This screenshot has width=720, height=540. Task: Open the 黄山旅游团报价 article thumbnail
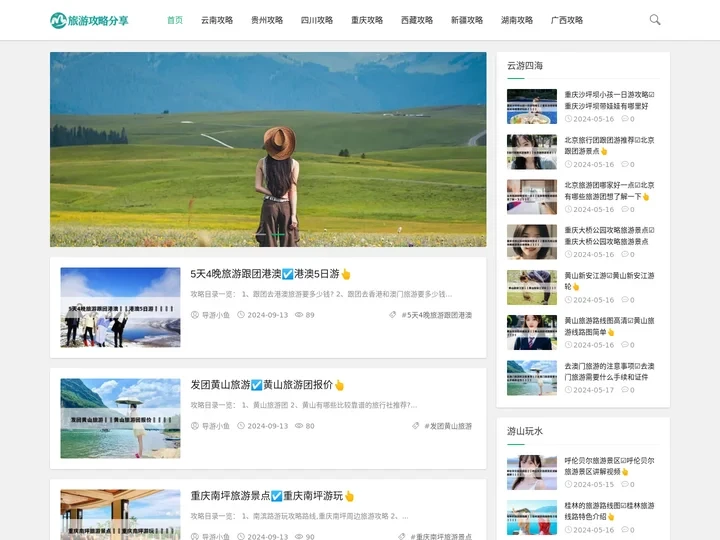coord(120,418)
